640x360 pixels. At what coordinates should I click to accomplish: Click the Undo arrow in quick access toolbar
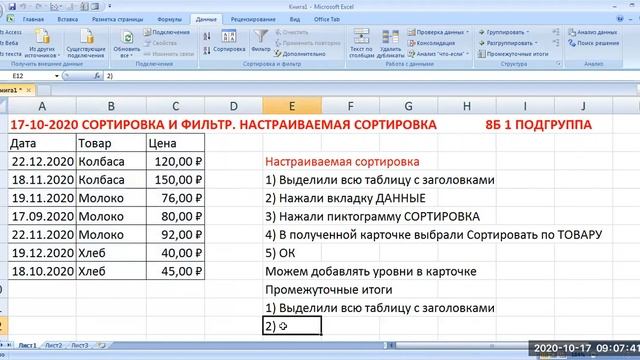pos(24,7)
